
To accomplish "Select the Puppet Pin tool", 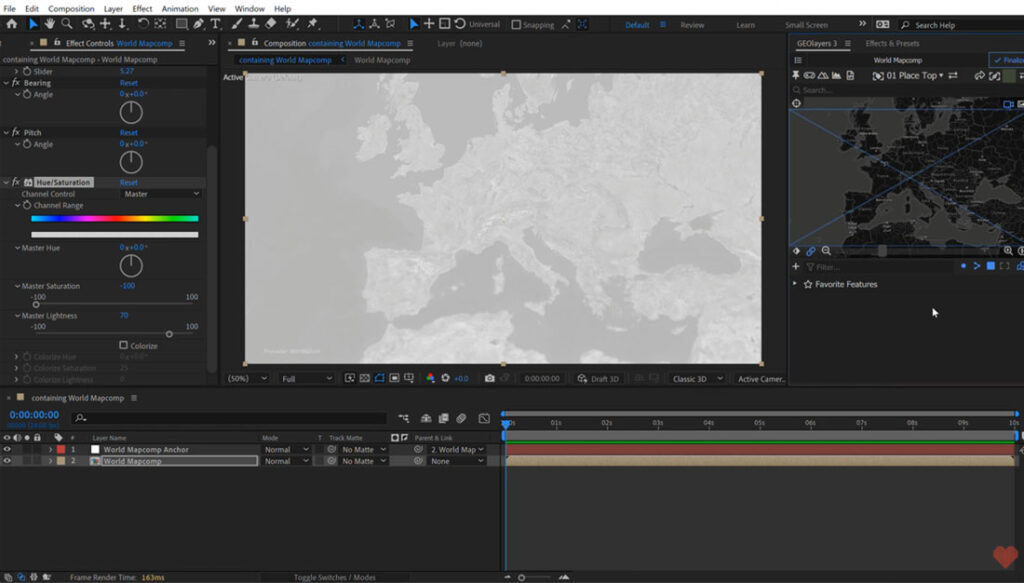I will (312, 24).
